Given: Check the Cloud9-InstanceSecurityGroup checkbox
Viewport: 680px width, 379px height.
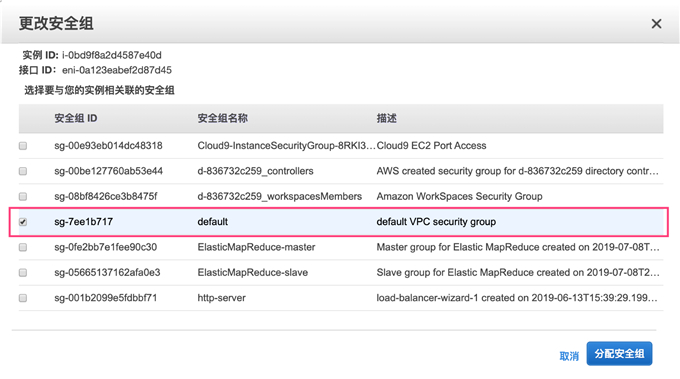Looking at the screenshot, I should tap(23, 146).
